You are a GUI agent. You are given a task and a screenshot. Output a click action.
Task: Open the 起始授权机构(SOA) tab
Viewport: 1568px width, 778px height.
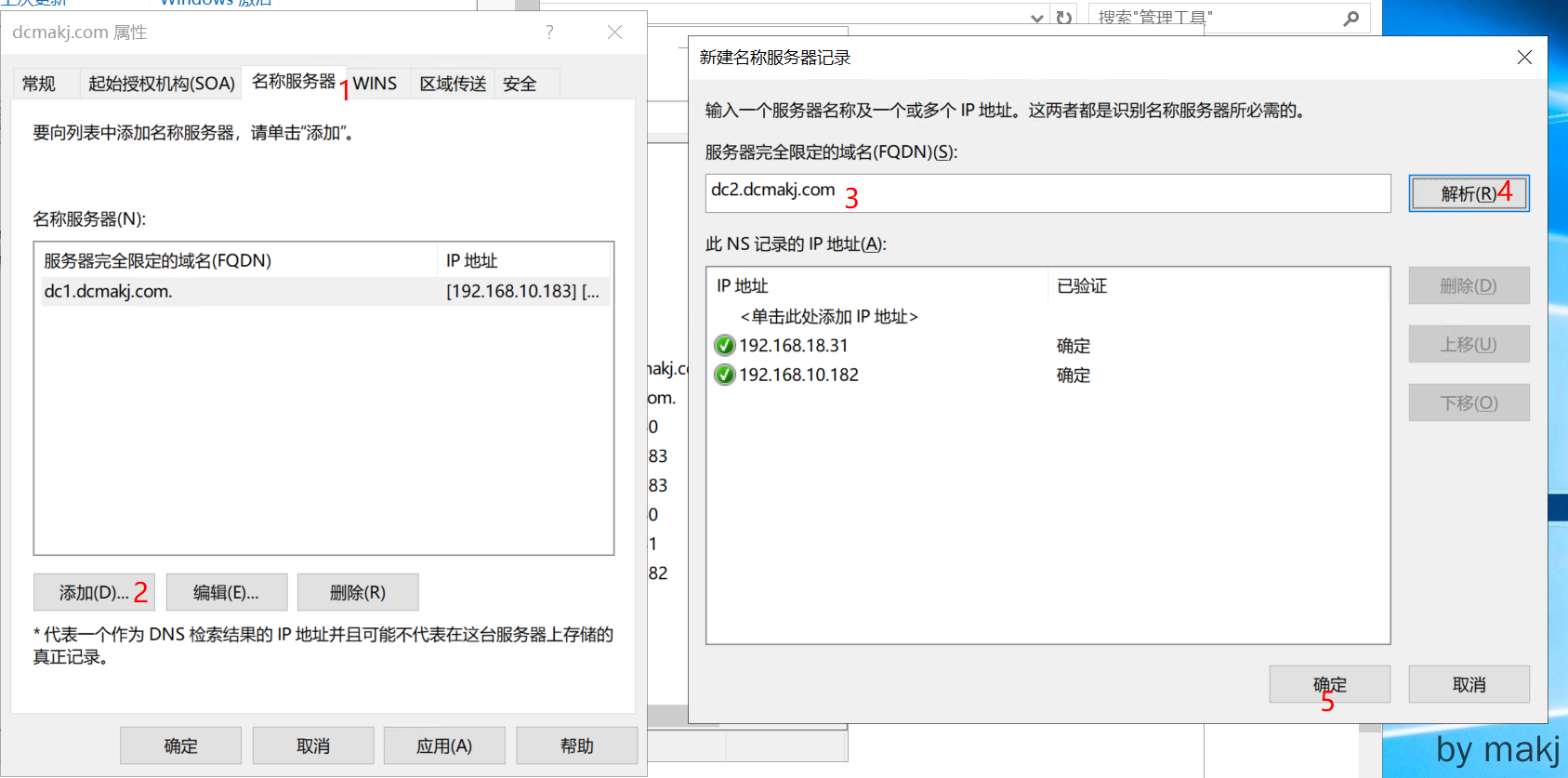click(x=161, y=84)
